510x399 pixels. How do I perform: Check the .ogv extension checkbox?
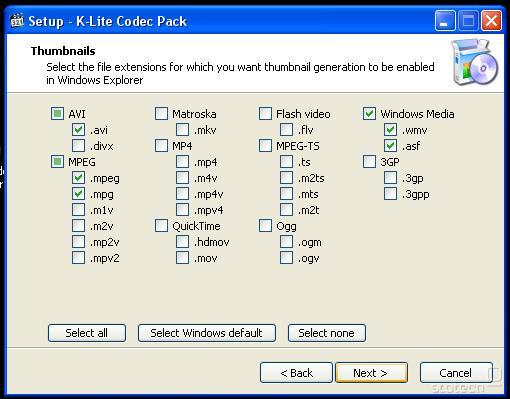[287, 258]
